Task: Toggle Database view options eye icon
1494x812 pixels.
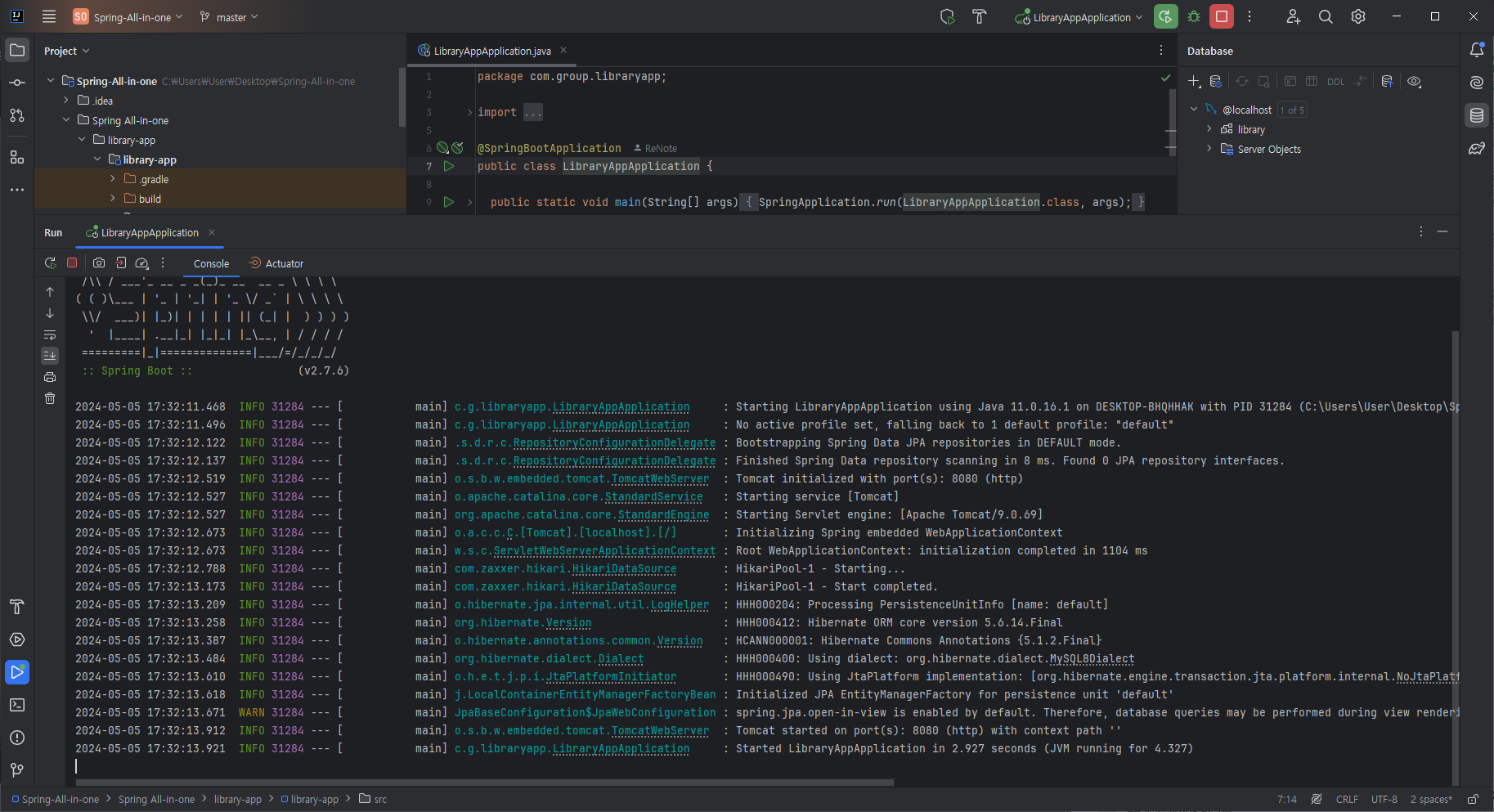Action: pyautogui.click(x=1415, y=82)
